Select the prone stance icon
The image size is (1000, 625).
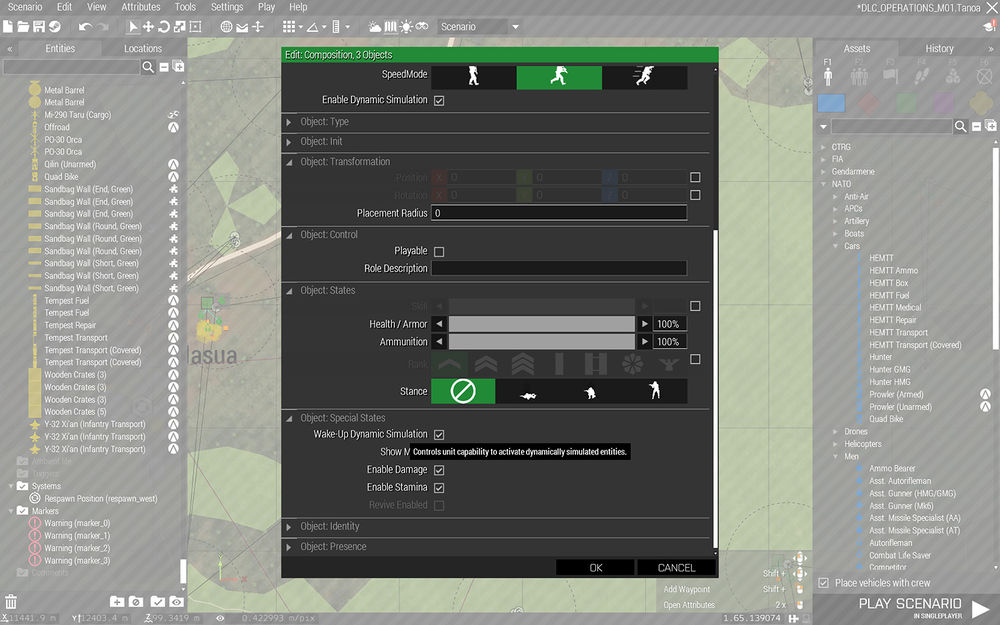click(x=528, y=392)
